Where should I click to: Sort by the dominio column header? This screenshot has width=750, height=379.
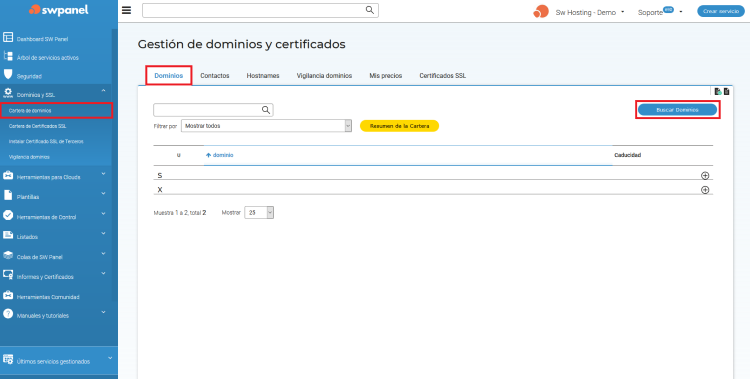[220, 155]
